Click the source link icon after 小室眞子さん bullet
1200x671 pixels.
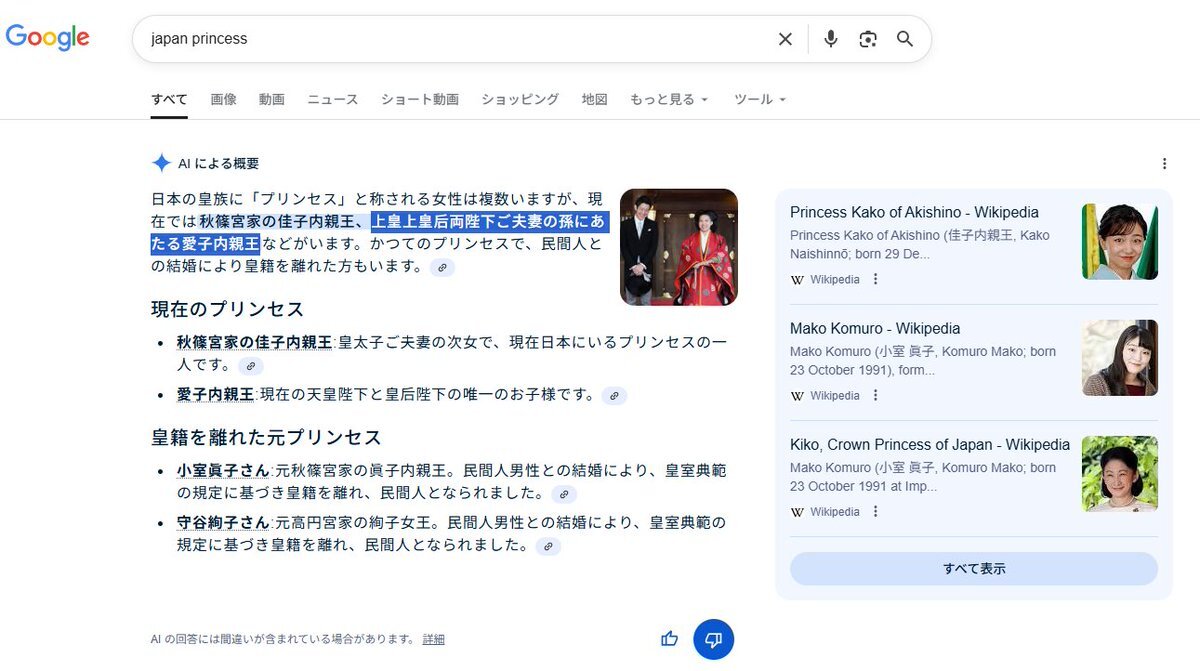564,494
